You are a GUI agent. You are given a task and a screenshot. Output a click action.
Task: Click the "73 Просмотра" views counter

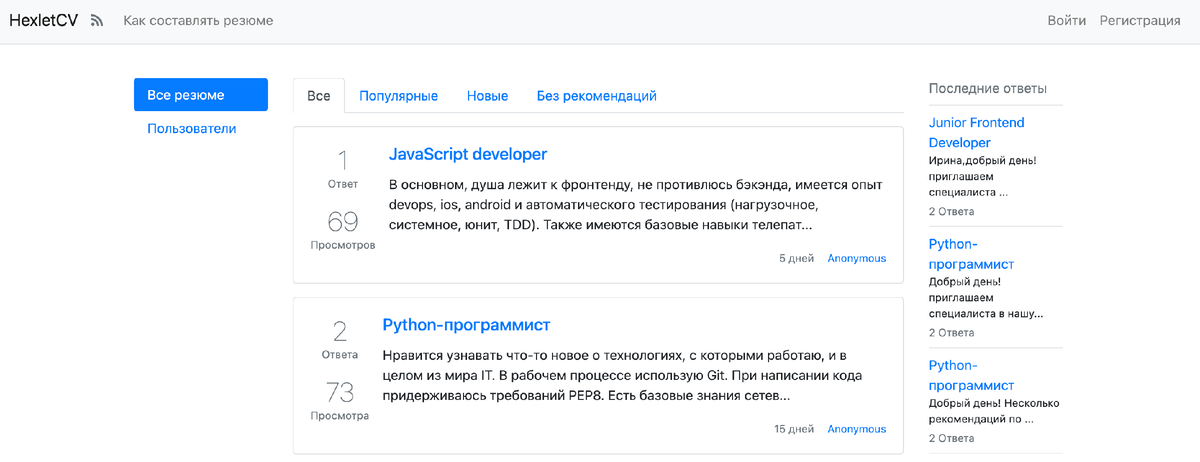(x=342, y=399)
